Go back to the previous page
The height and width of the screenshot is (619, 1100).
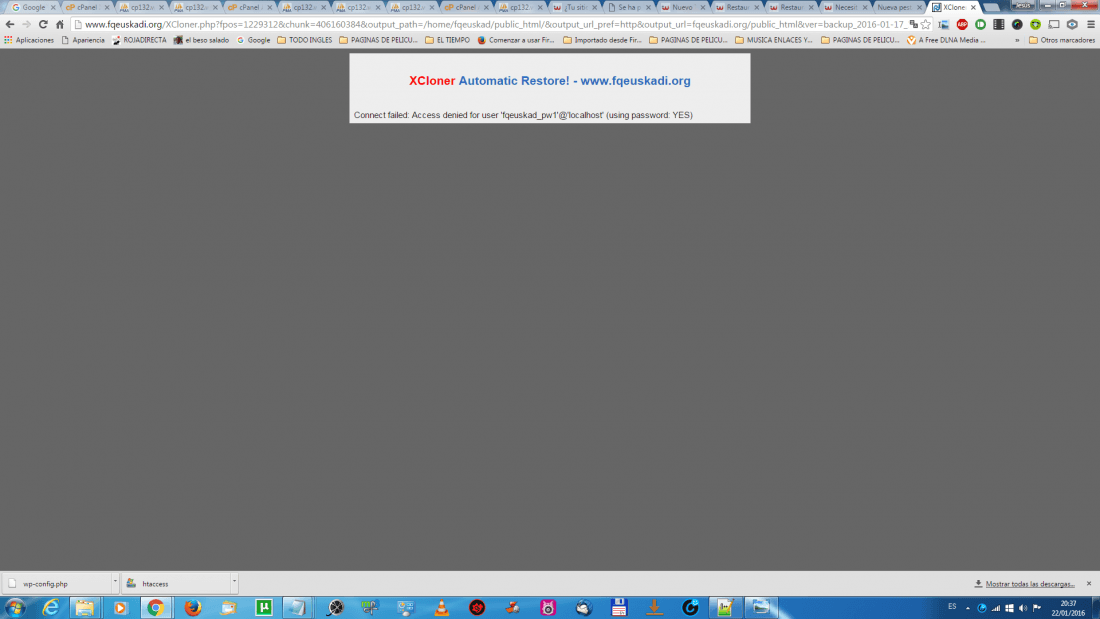(10, 25)
